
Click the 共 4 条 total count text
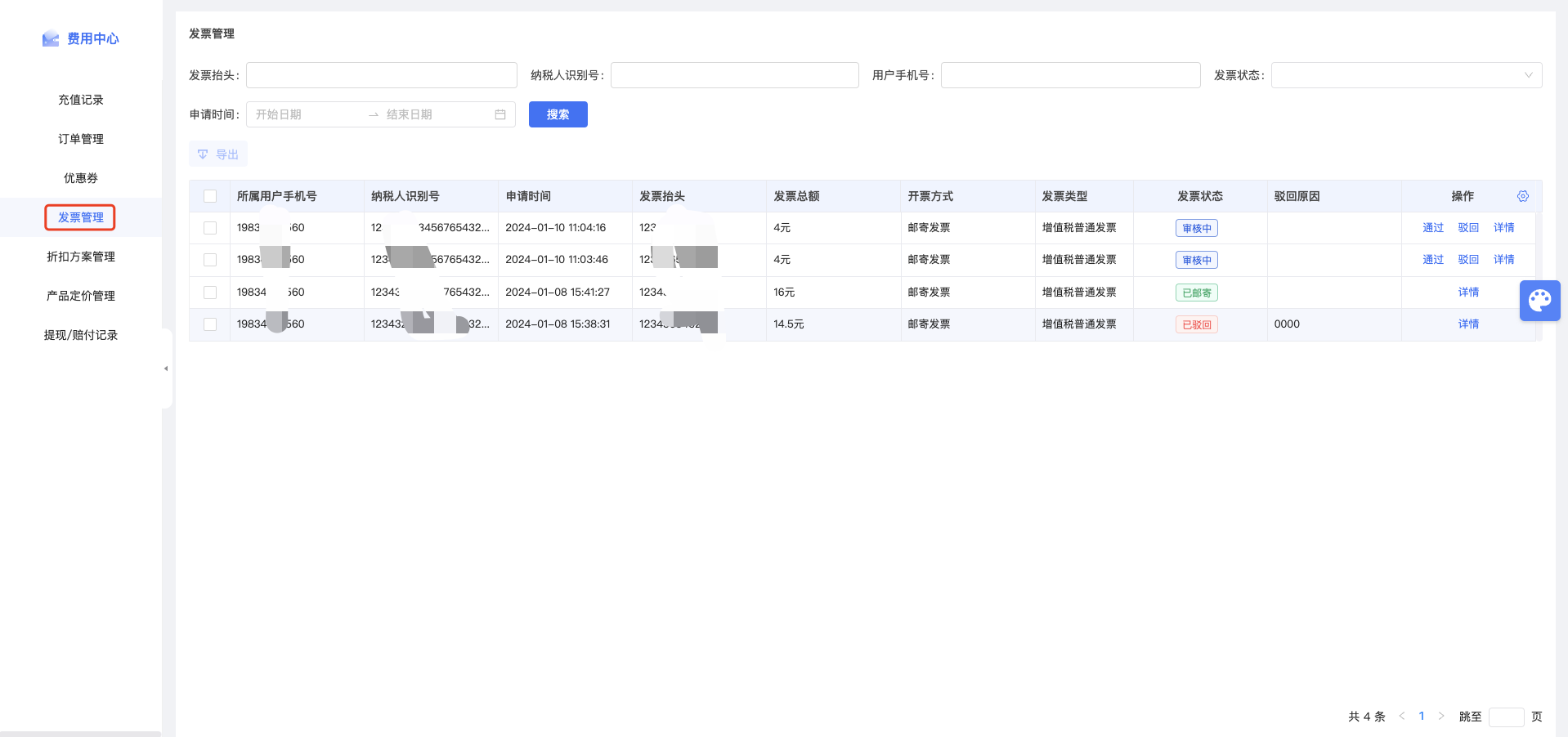click(x=1367, y=717)
